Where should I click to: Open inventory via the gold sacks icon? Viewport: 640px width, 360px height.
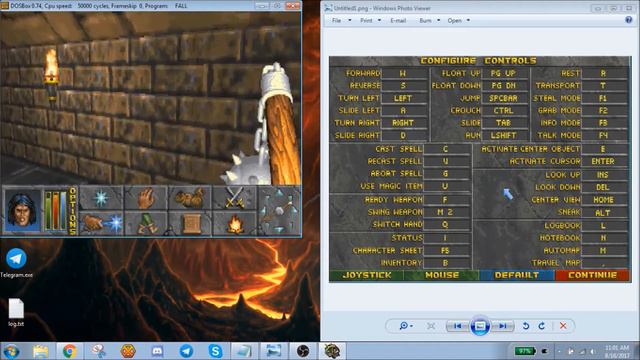pos(189,198)
